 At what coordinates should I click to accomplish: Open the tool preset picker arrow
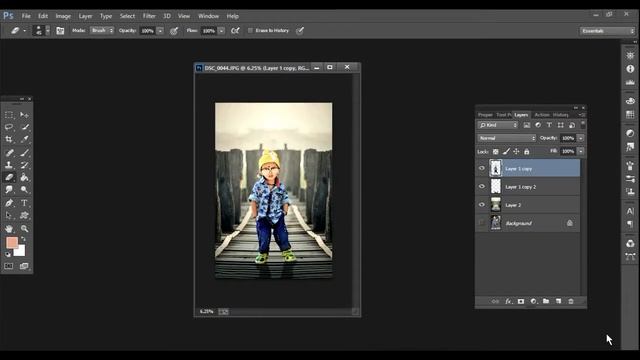[x=24, y=31]
